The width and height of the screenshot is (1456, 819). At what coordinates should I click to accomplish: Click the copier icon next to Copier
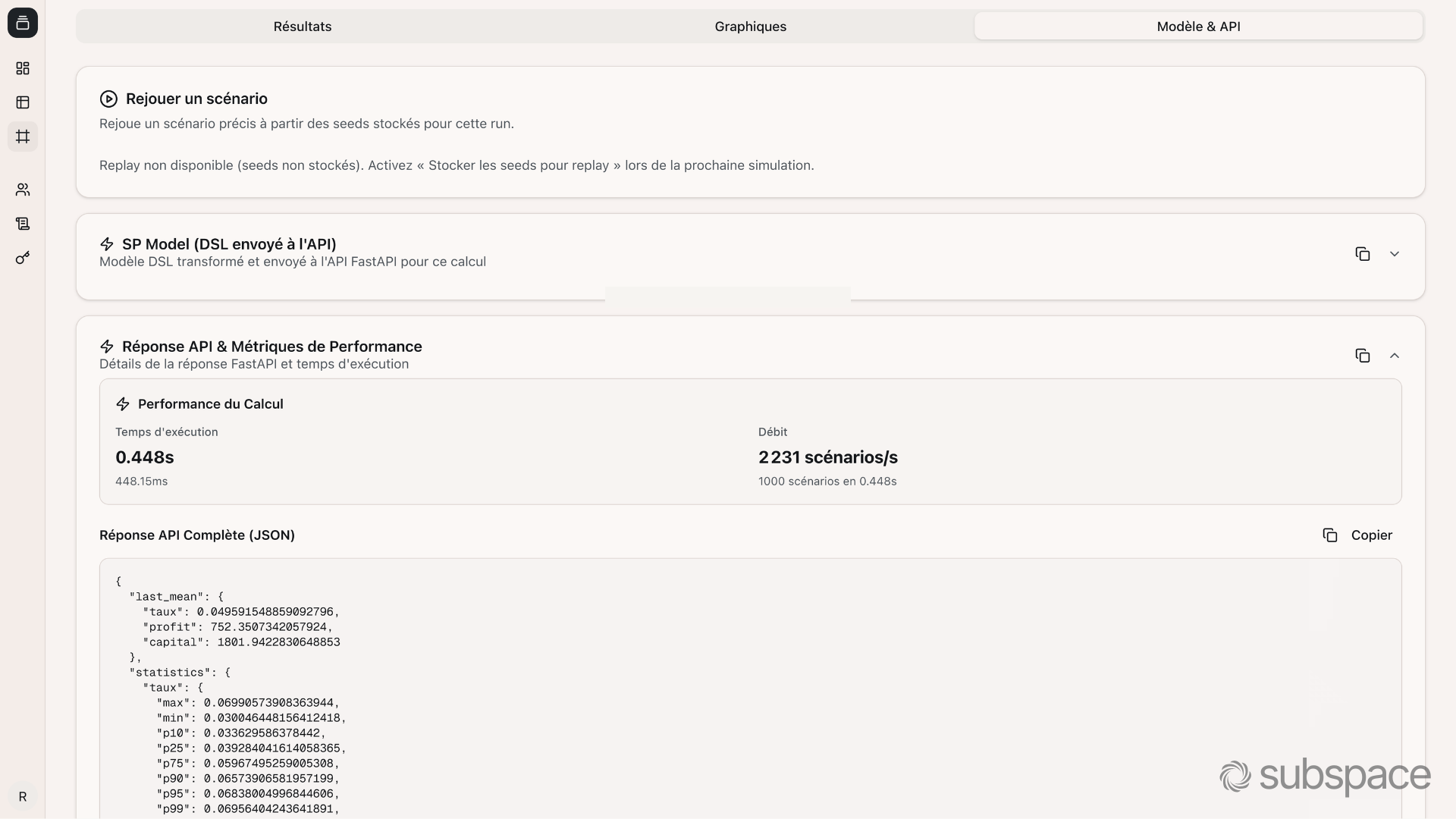(x=1331, y=535)
